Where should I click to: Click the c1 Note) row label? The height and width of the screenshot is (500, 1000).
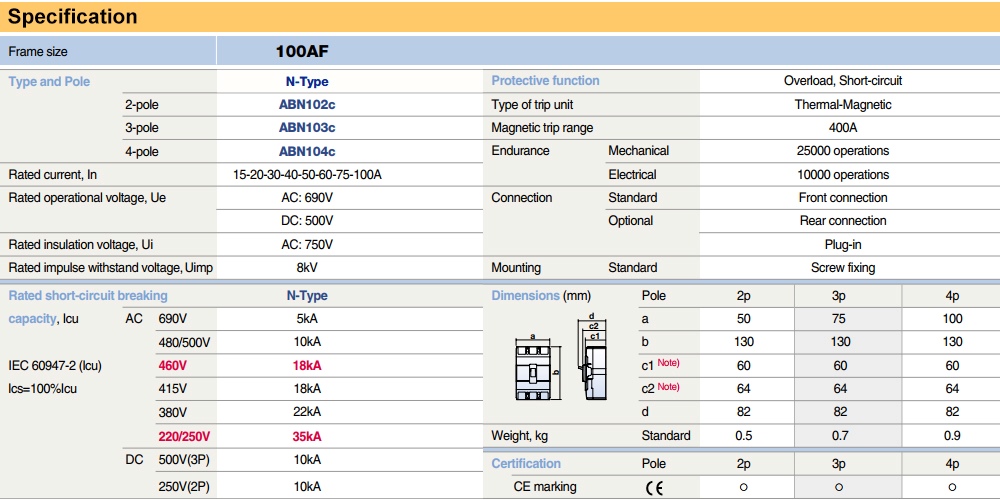661,365
